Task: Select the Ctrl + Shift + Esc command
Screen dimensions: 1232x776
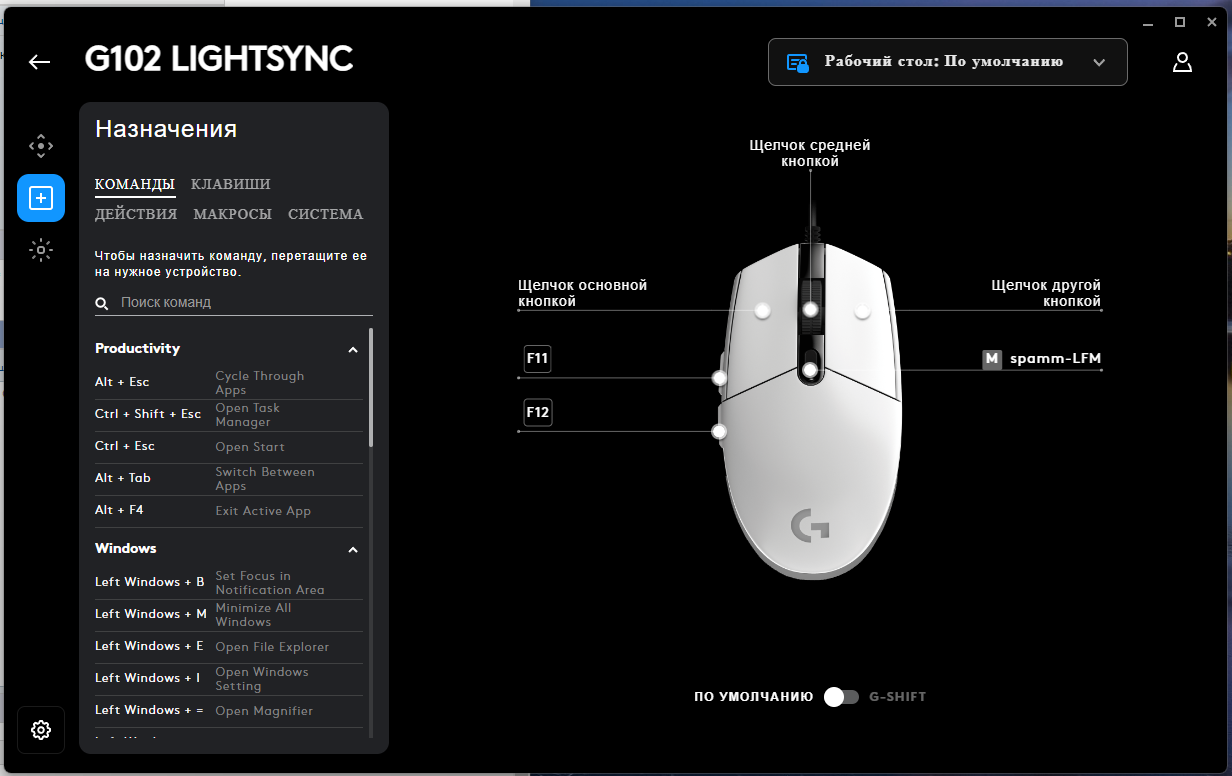Action: 229,415
